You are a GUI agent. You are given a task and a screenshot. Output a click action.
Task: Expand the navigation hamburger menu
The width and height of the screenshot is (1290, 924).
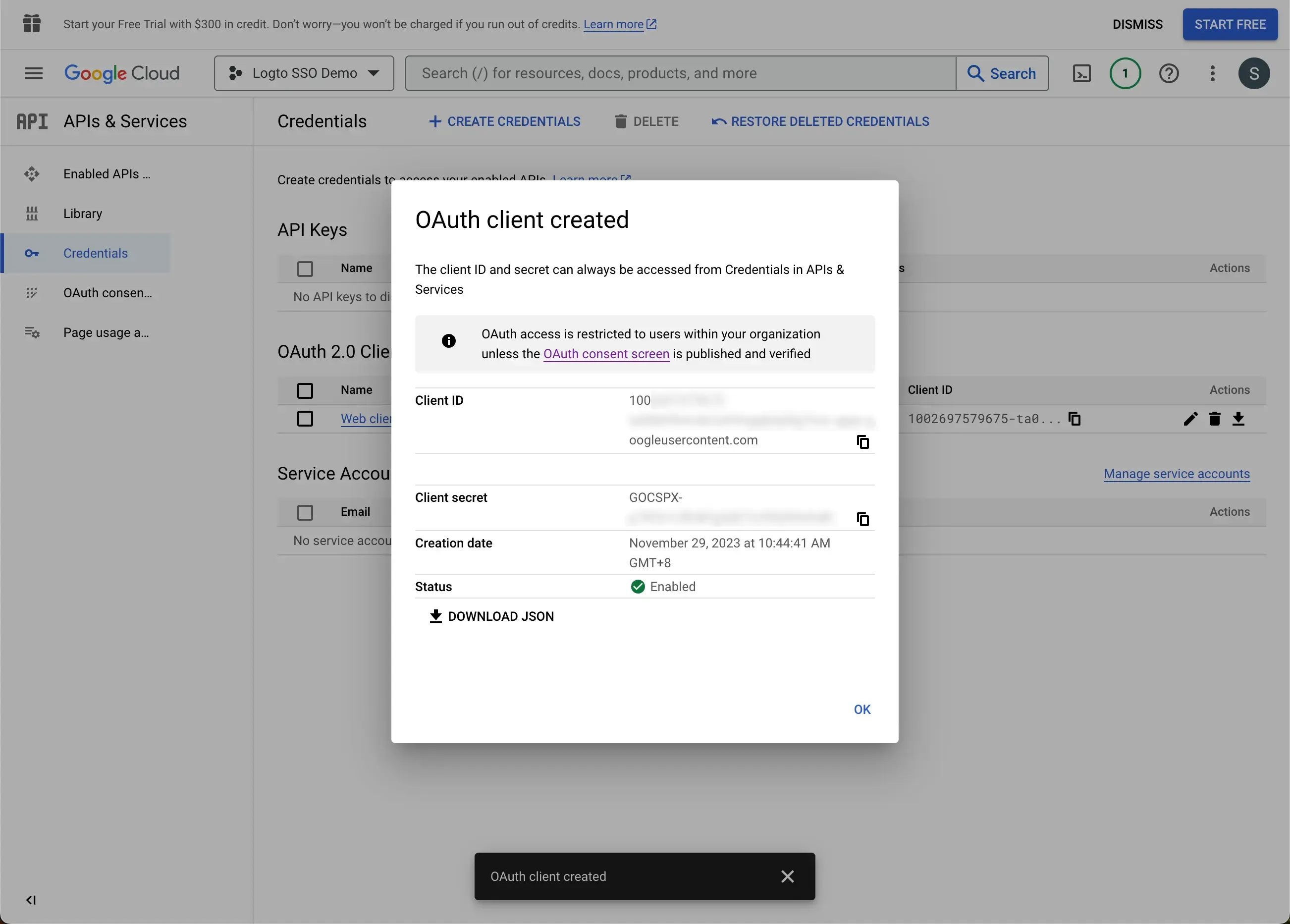pos(33,73)
